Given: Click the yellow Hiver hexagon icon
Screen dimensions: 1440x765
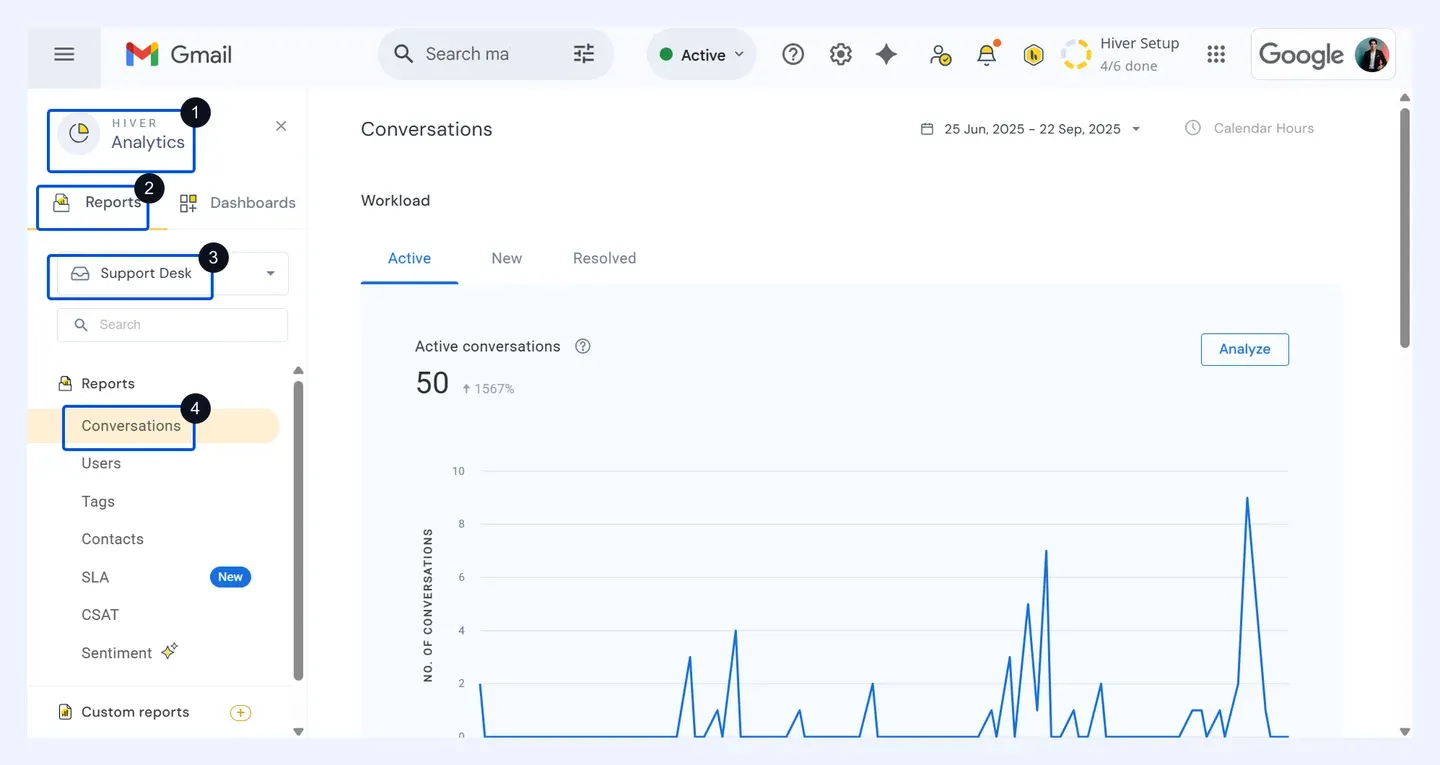Looking at the screenshot, I should 1034,55.
